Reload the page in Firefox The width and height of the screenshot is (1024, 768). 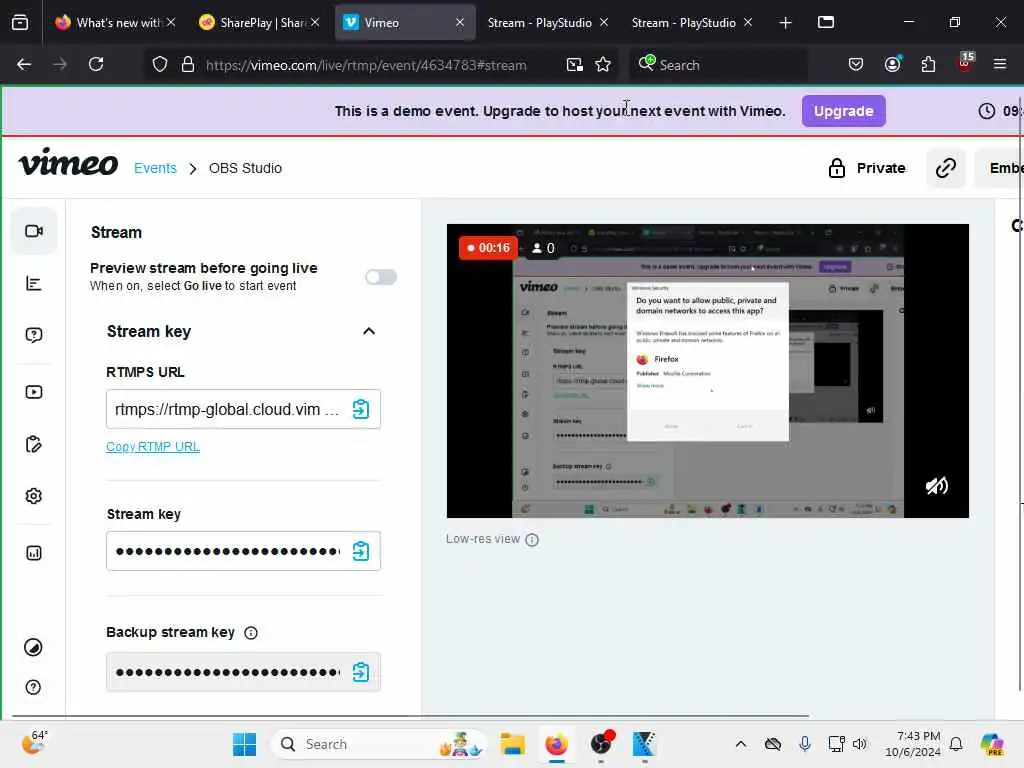96,64
